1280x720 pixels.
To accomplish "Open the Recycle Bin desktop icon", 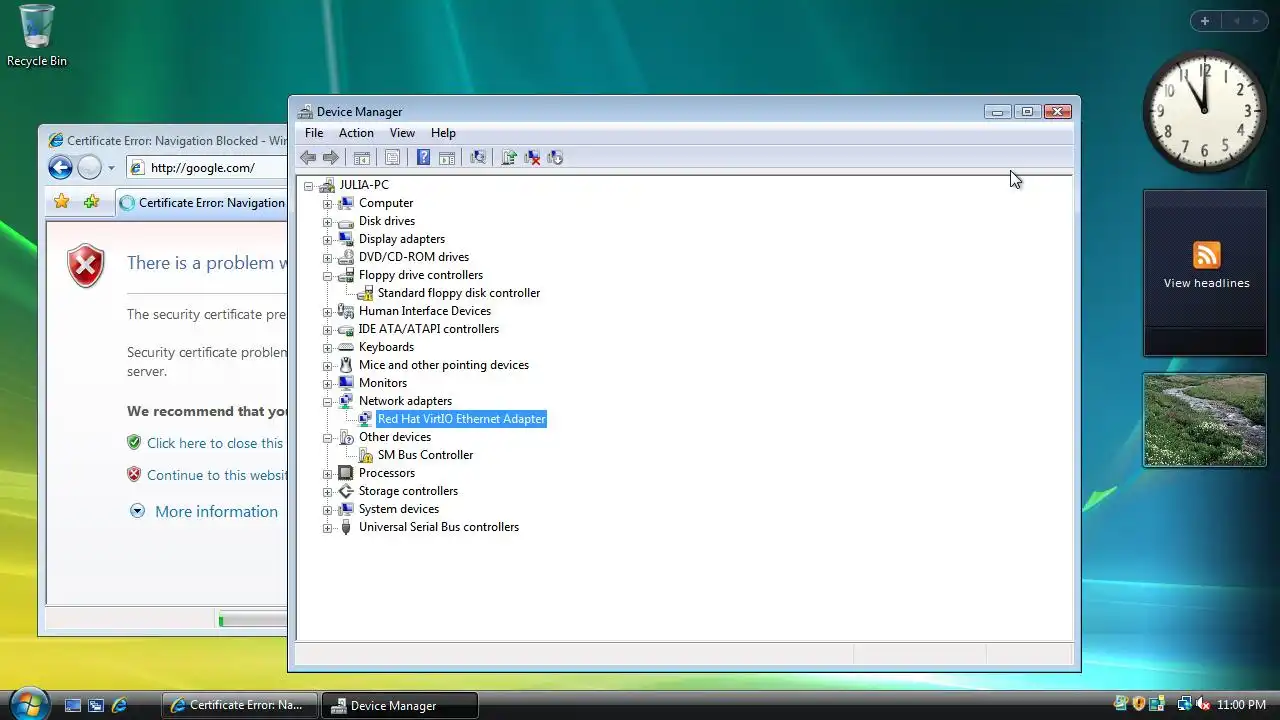I will [x=37, y=36].
